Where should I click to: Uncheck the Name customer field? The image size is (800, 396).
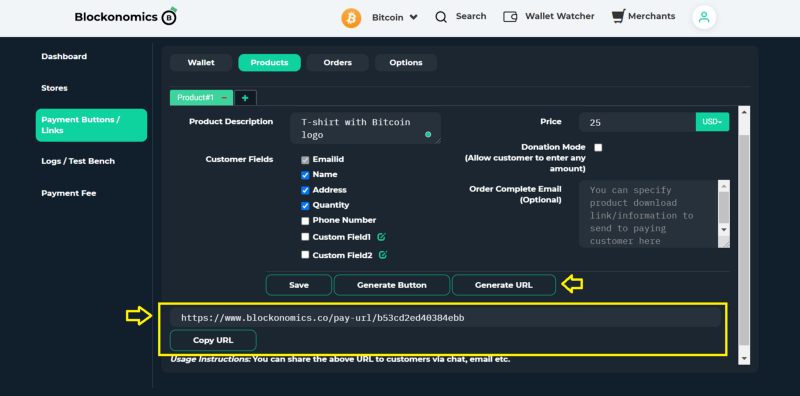click(305, 175)
